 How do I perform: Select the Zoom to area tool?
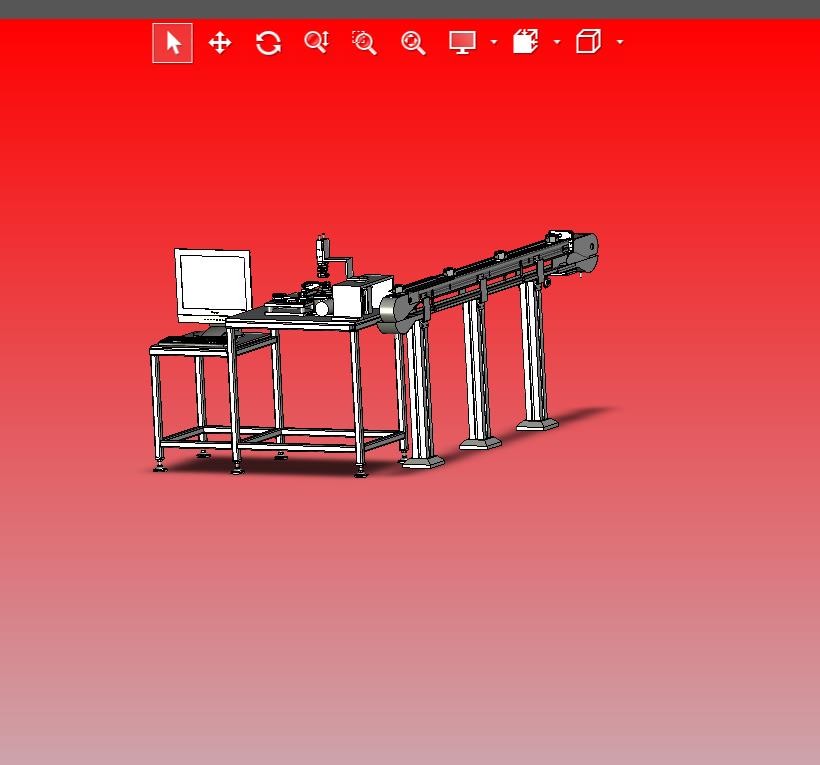click(364, 42)
